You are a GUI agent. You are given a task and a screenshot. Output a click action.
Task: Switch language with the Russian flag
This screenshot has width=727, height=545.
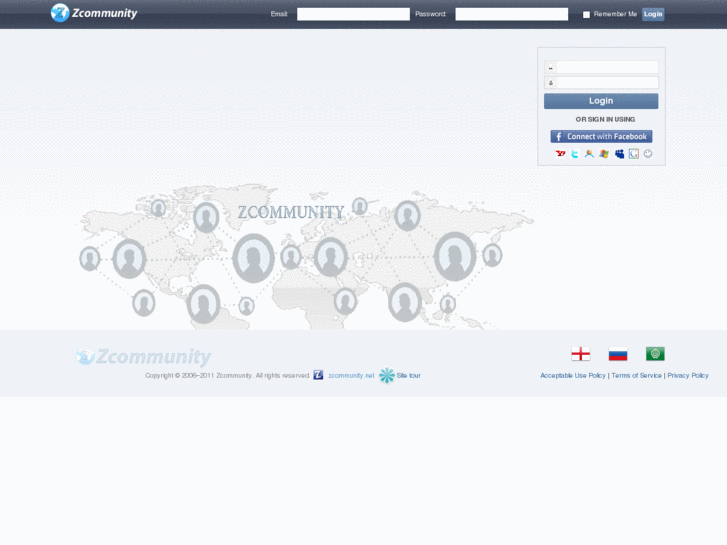(618, 354)
